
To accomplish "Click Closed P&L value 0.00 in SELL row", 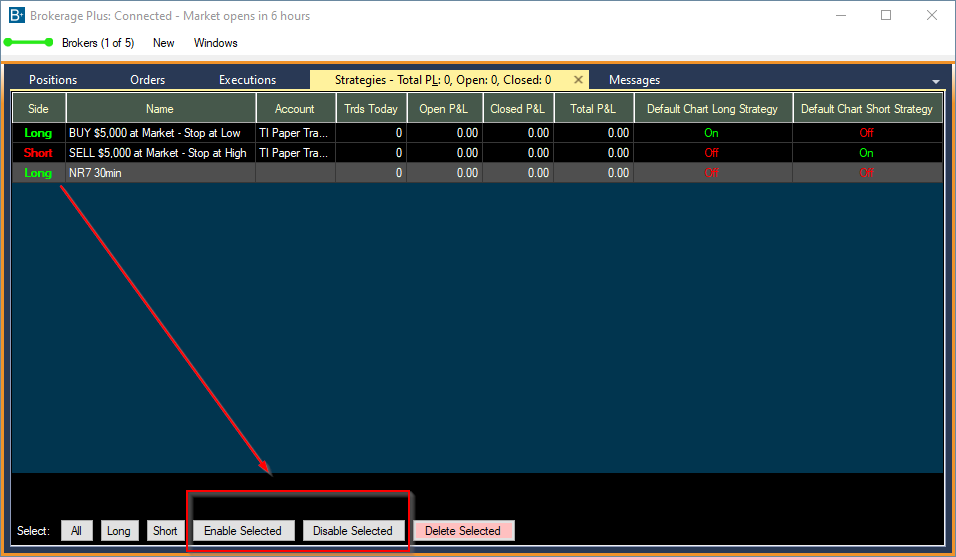I will [x=518, y=153].
